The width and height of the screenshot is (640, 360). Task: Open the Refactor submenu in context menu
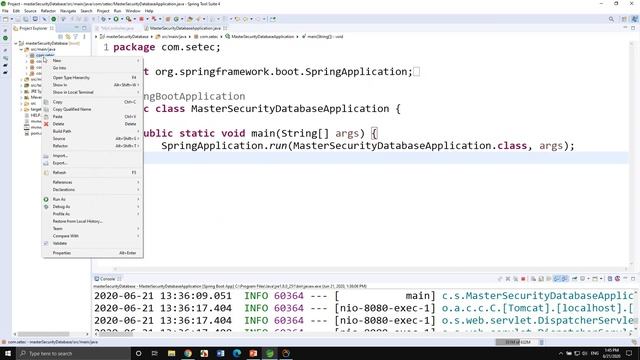click(93, 146)
